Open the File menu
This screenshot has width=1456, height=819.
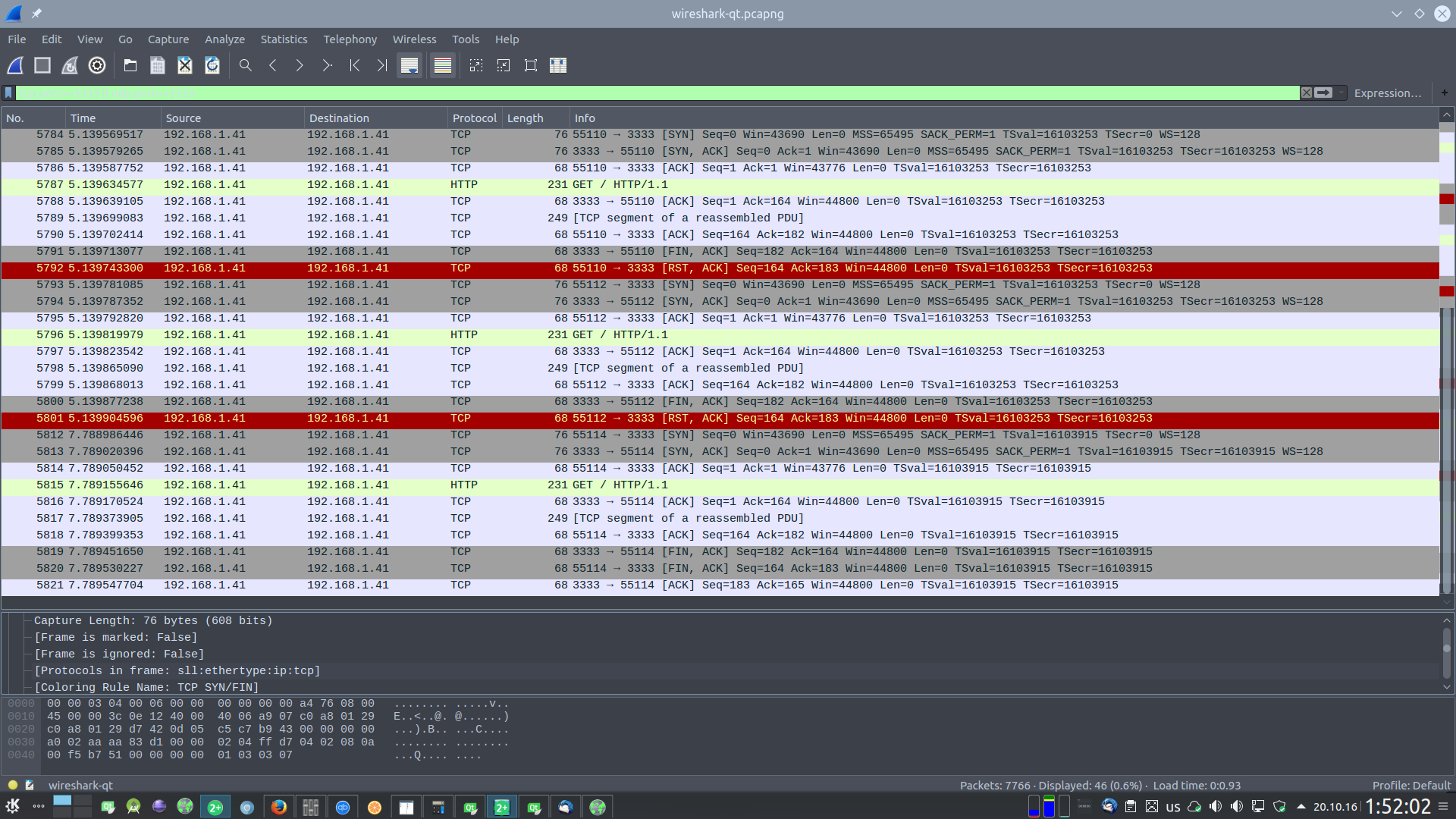pyautogui.click(x=17, y=39)
